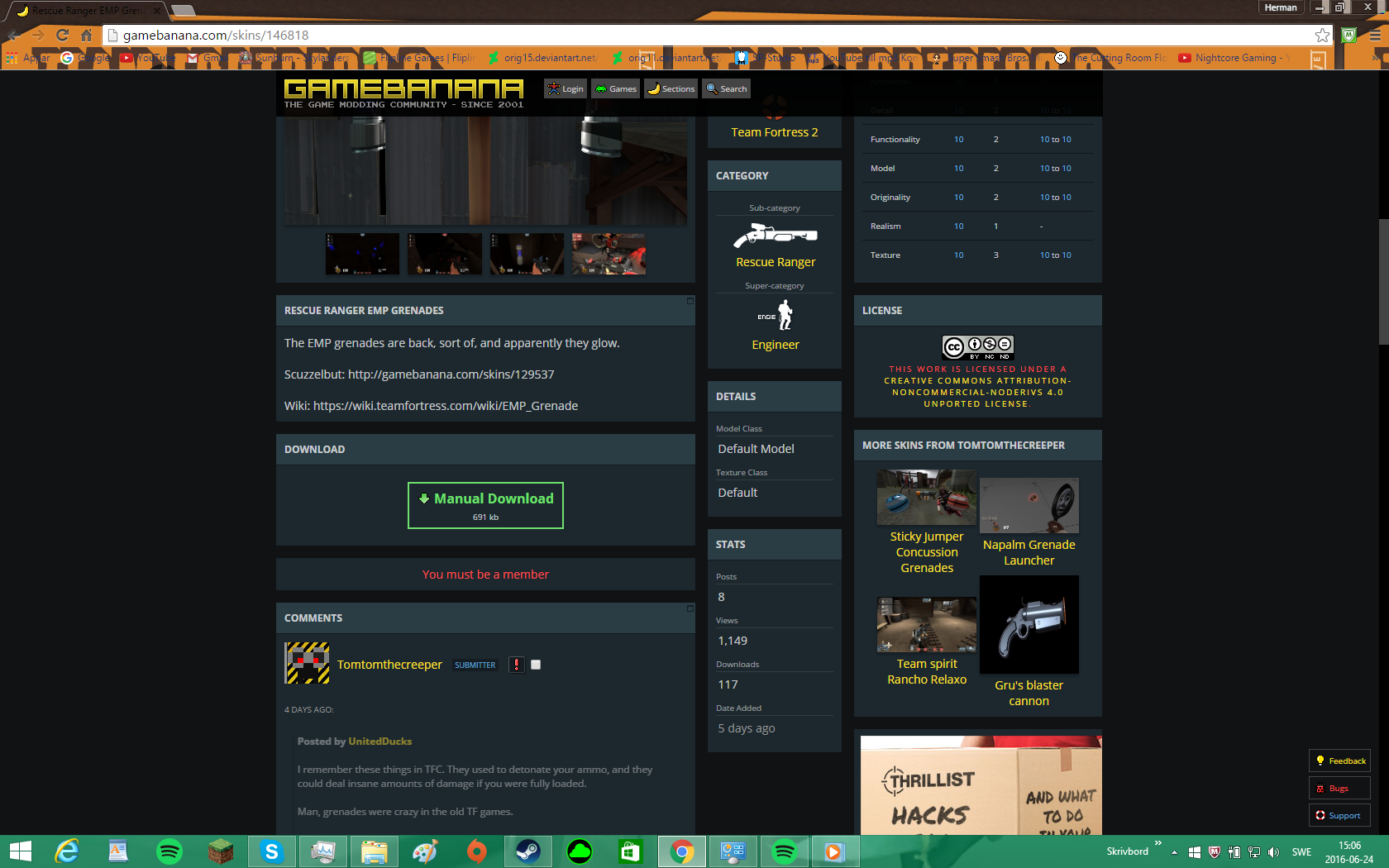Viewport: 1389px width, 868px height.
Task: Open the fourth red-tinted screenshot thumbnail
Action: [609, 254]
